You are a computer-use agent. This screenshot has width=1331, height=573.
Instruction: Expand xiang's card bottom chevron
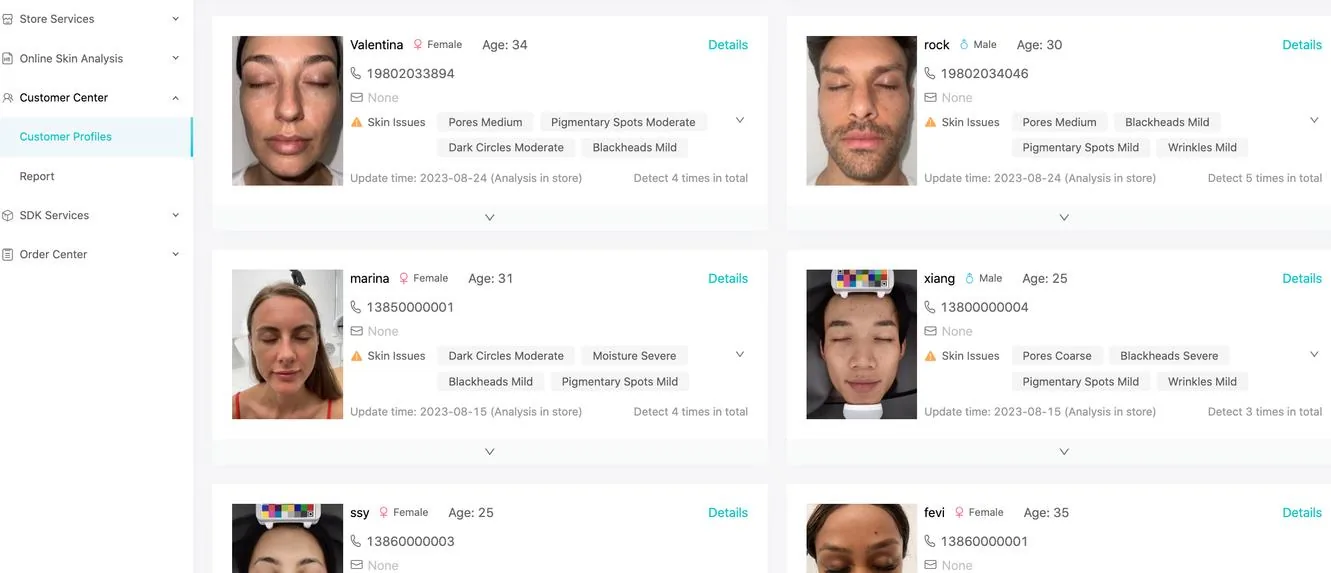point(1064,451)
